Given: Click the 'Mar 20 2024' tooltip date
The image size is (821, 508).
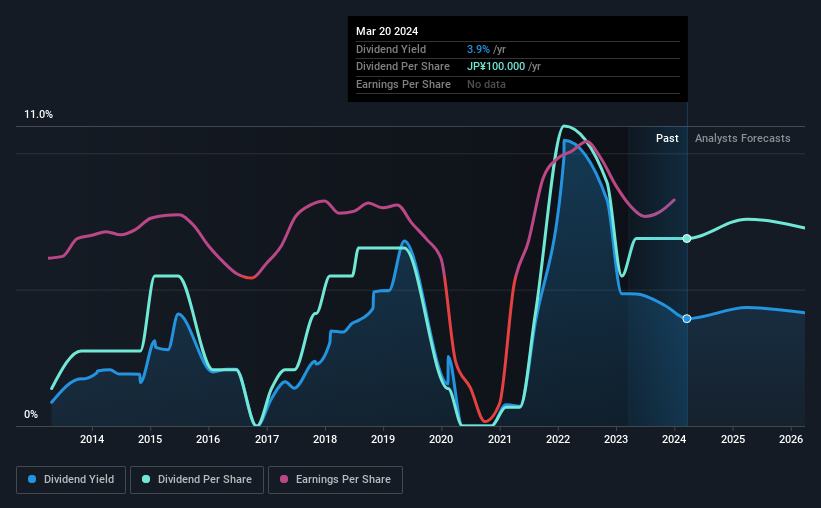Looking at the screenshot, I should pyautogui.click(x=387, y=31).
